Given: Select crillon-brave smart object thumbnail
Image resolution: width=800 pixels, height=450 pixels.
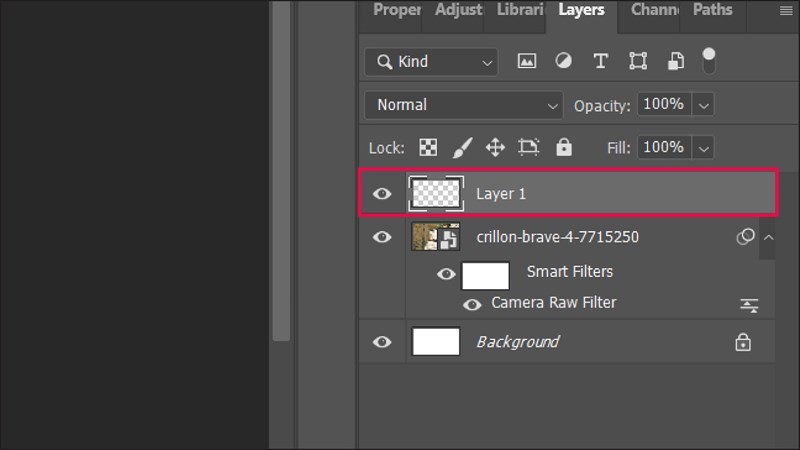Looking at the screenshot, I should point(436,237).
